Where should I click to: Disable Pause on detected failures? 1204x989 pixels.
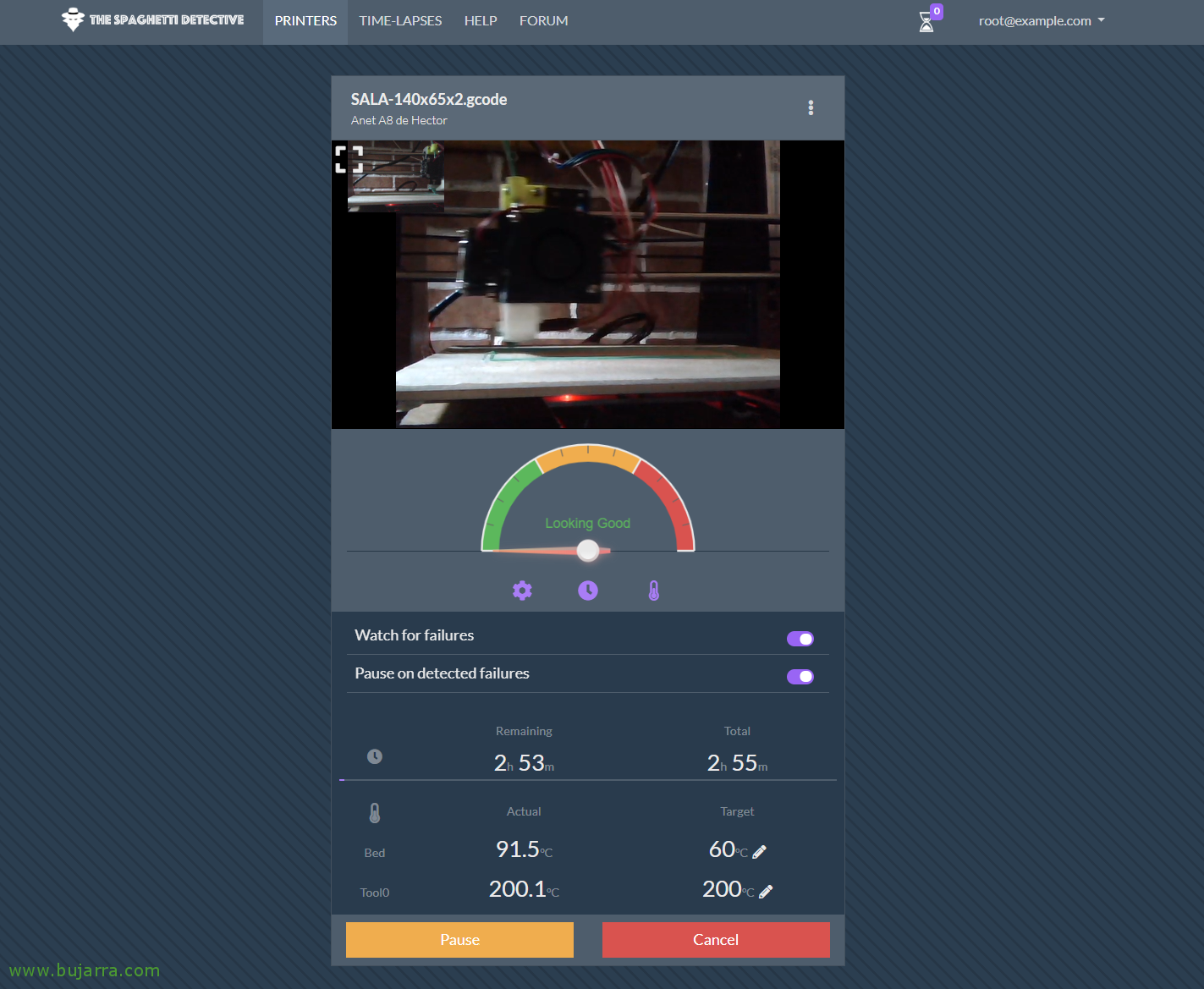[800, 677]
